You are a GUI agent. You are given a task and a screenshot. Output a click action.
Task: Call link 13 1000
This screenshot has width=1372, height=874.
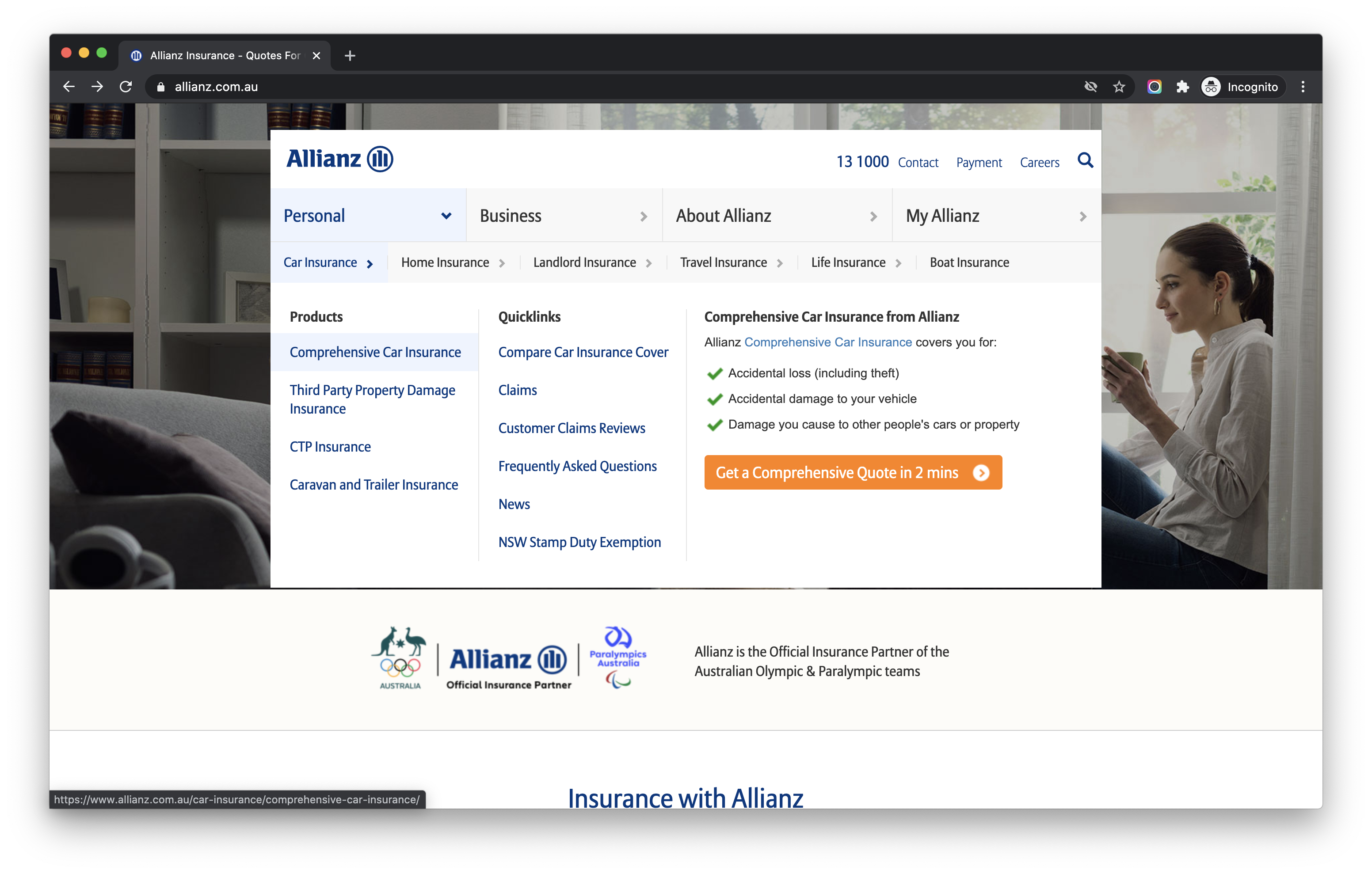863,162
